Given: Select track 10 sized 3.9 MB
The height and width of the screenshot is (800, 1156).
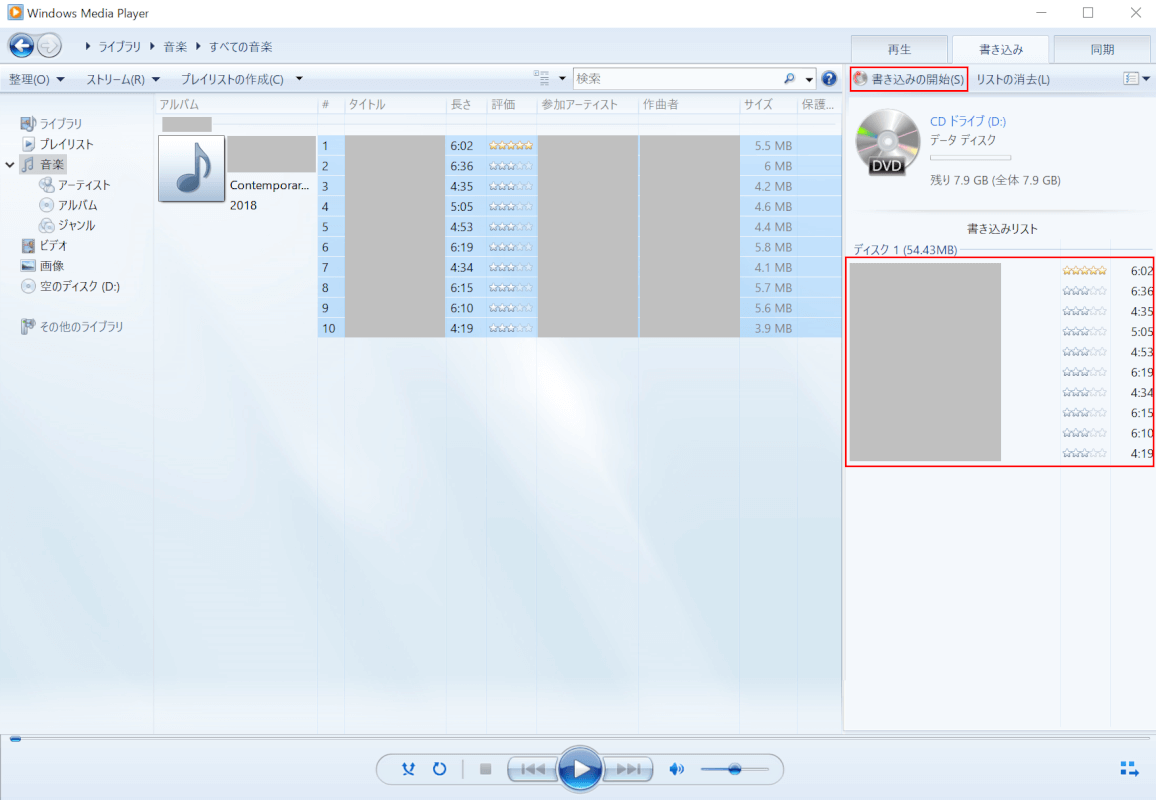Looking at the screenshot, I should pyautogui.click(x=579, y=328).
